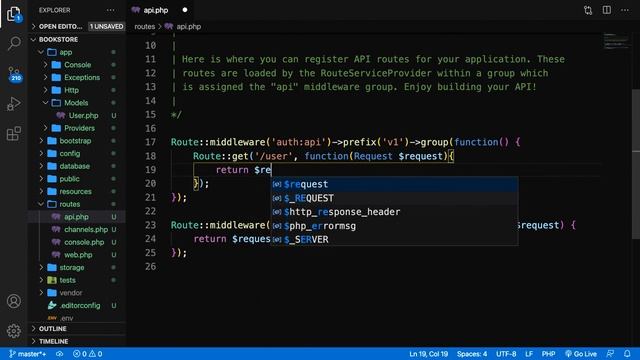Collapse the app folder
The width and height of the screenshot is (640, 360).
pos(77,52)
